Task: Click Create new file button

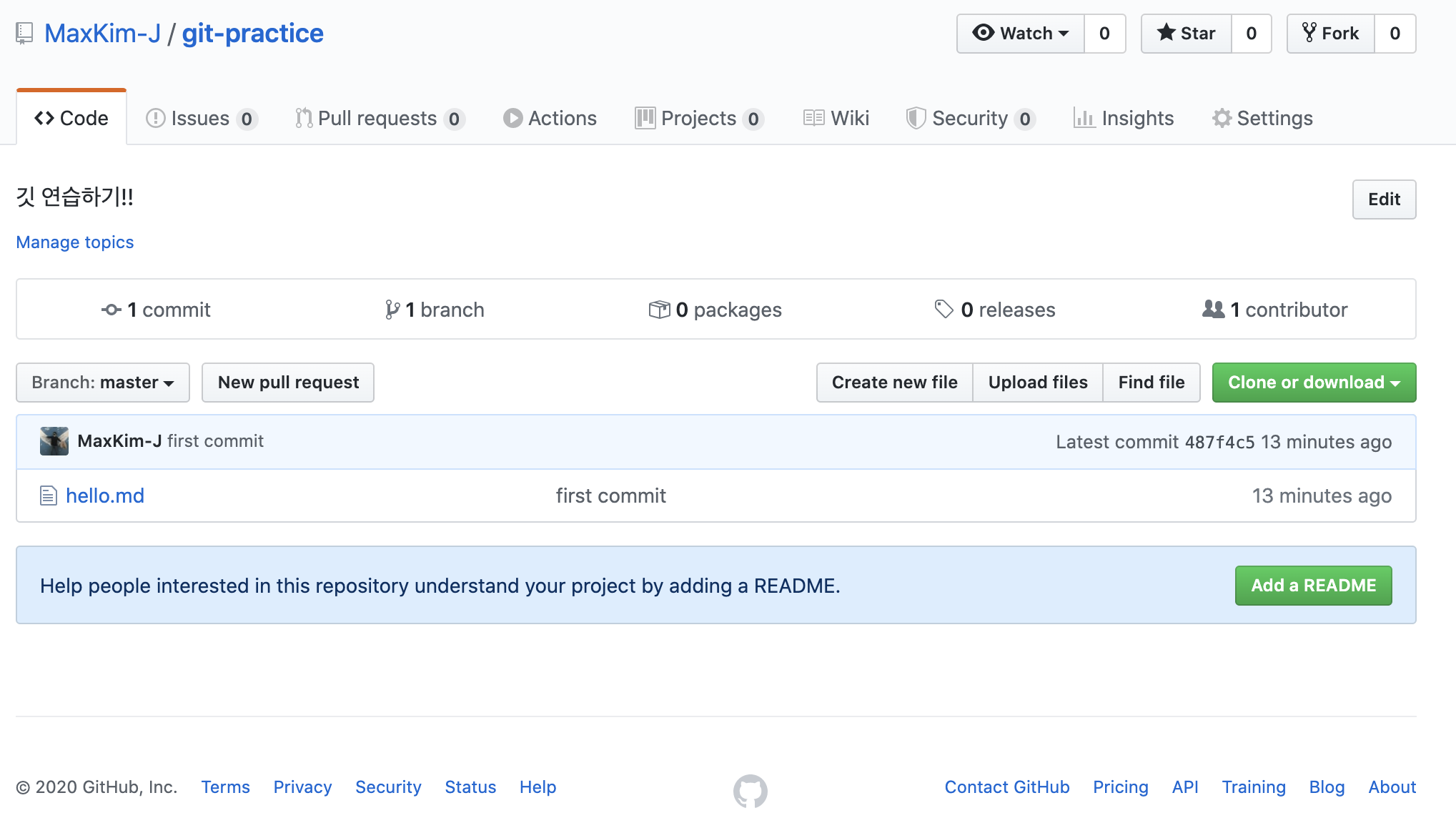Action: 895,383
